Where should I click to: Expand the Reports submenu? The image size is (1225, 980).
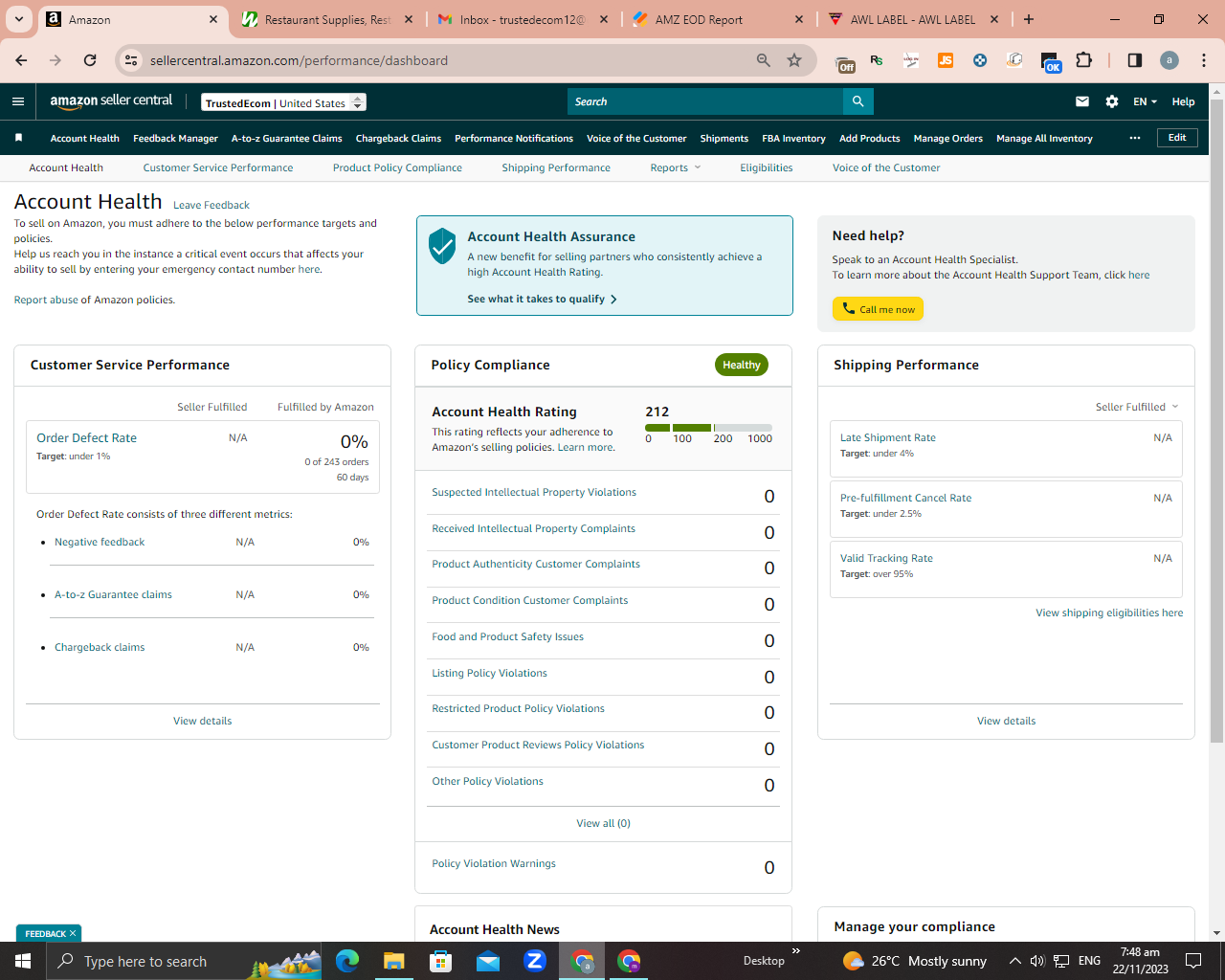(x=676, y=167)
